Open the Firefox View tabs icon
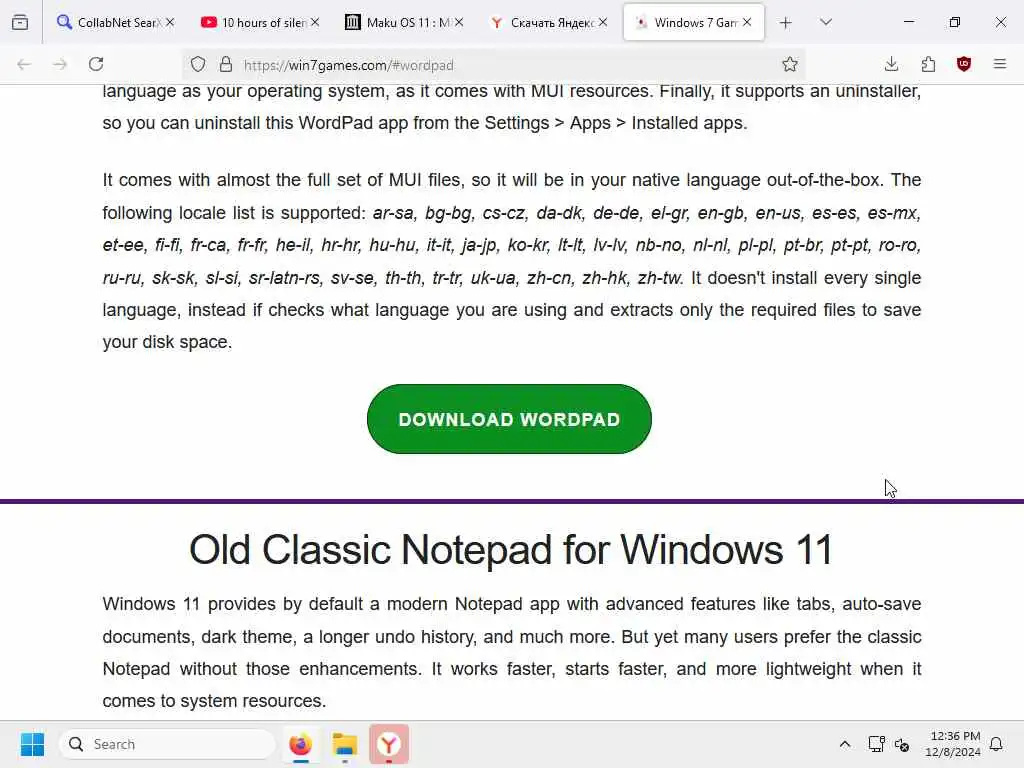 pyautogui.click(x=20, y=22)
